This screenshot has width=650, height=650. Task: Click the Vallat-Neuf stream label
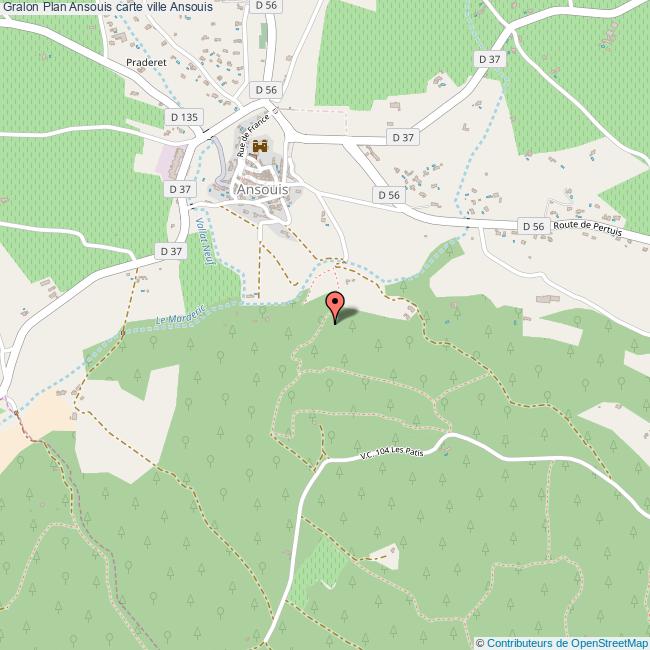(204, 241)
